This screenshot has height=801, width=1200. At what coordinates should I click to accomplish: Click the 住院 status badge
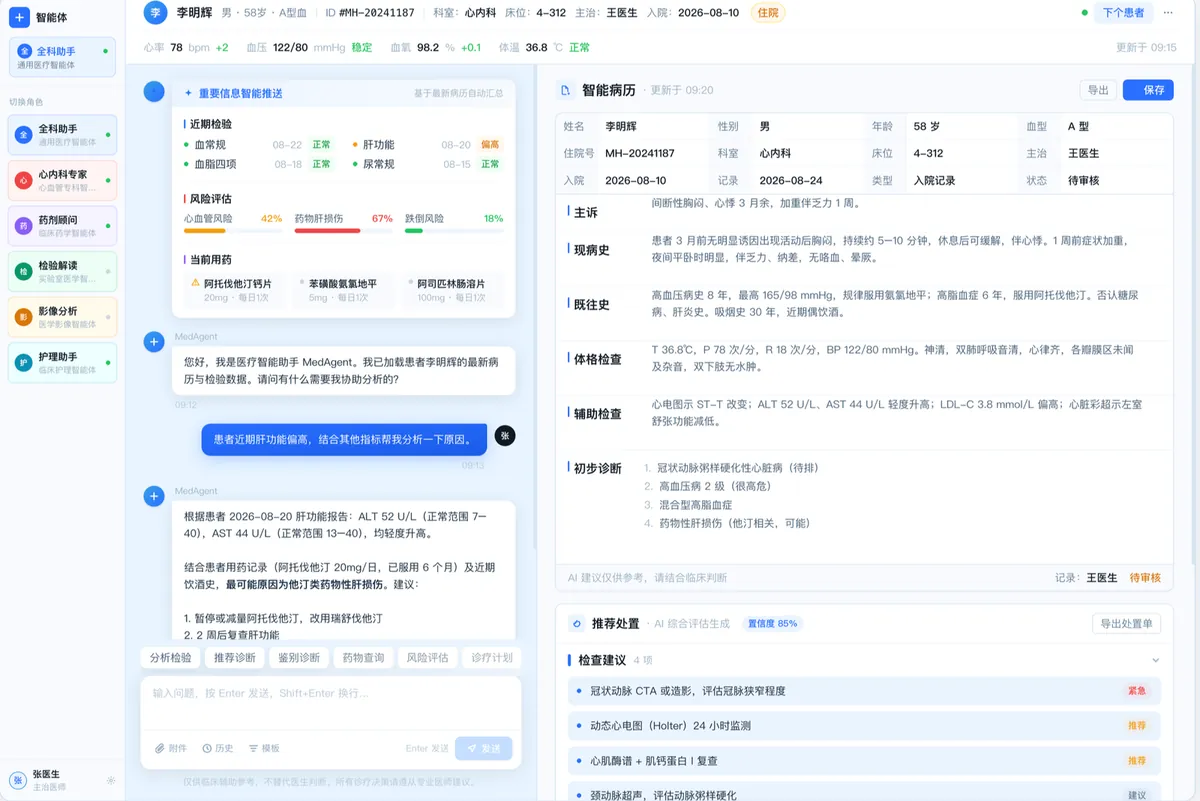tap(768, 13)
